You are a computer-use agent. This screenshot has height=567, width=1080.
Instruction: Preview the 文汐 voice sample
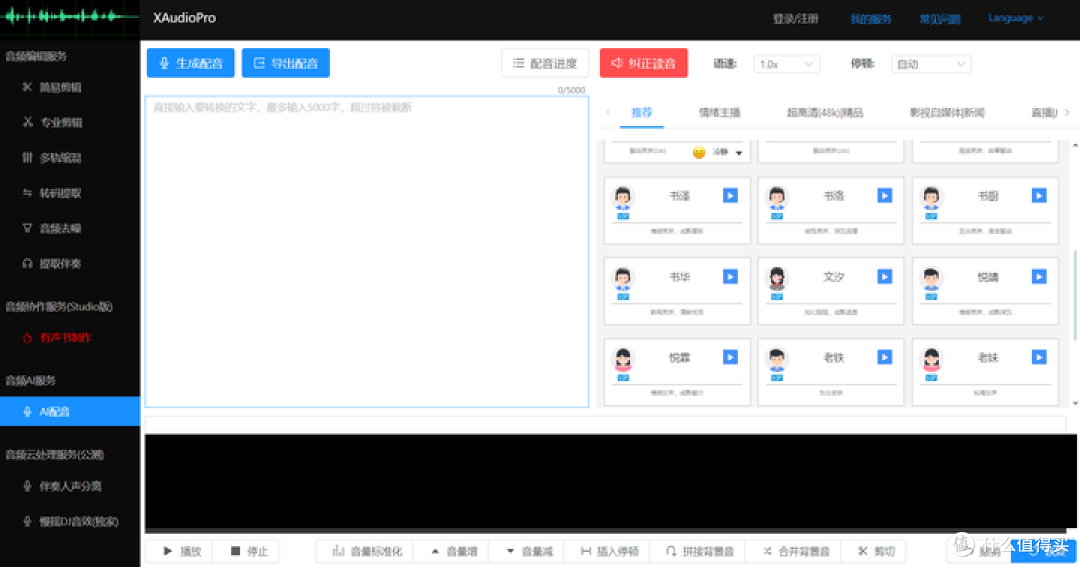[884, 276]
